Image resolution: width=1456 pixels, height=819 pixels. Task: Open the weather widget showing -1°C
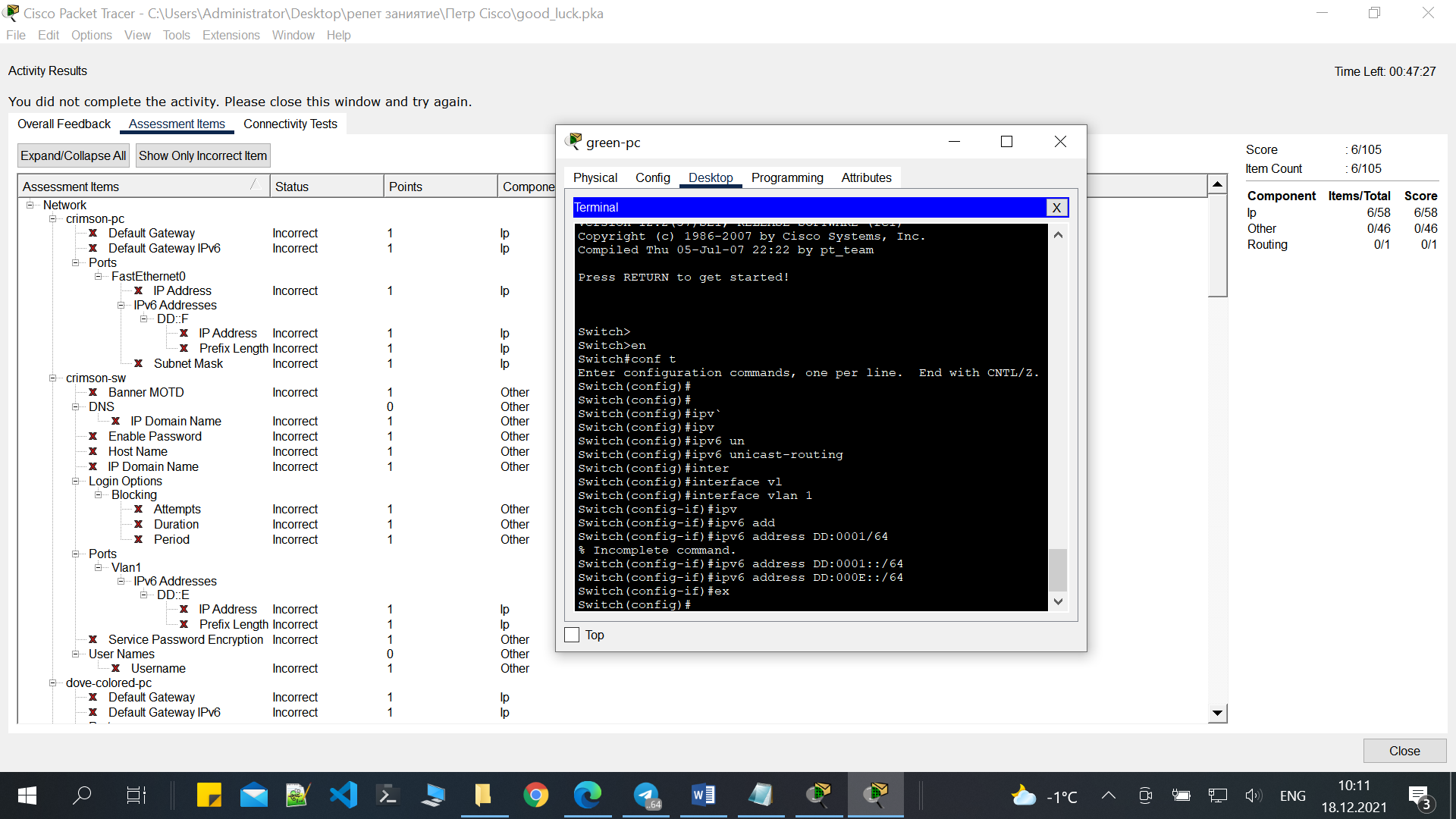coord(1044,795)
